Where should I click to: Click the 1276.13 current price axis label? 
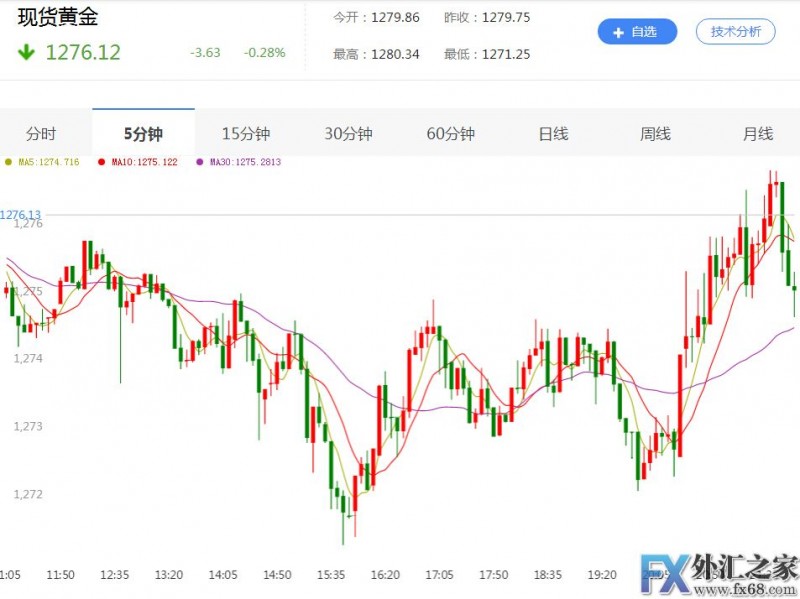[x=21, y=215]
